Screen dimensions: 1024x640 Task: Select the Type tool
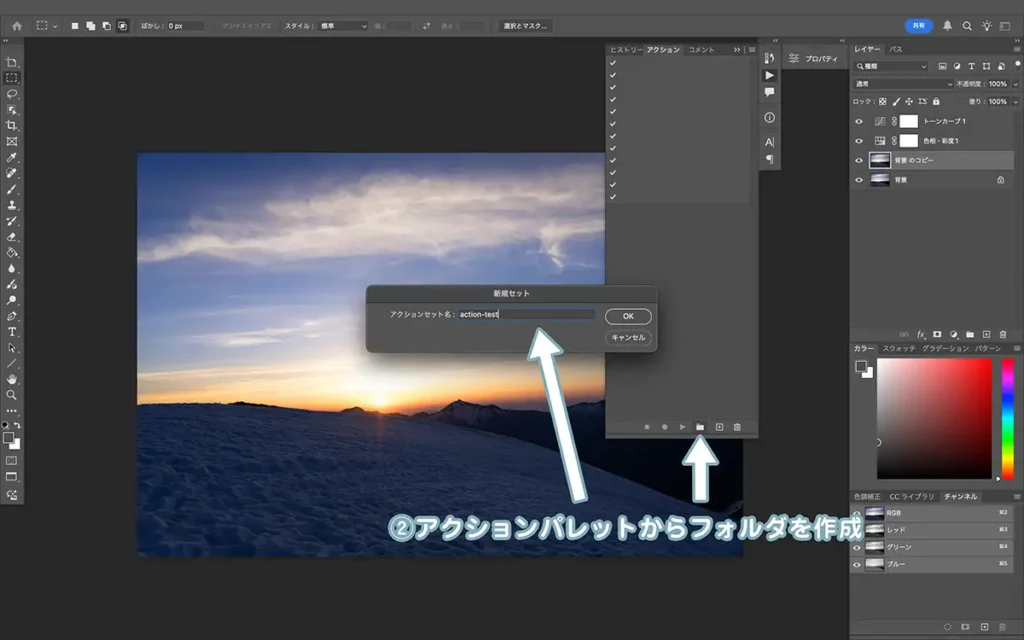coord(12,331)
